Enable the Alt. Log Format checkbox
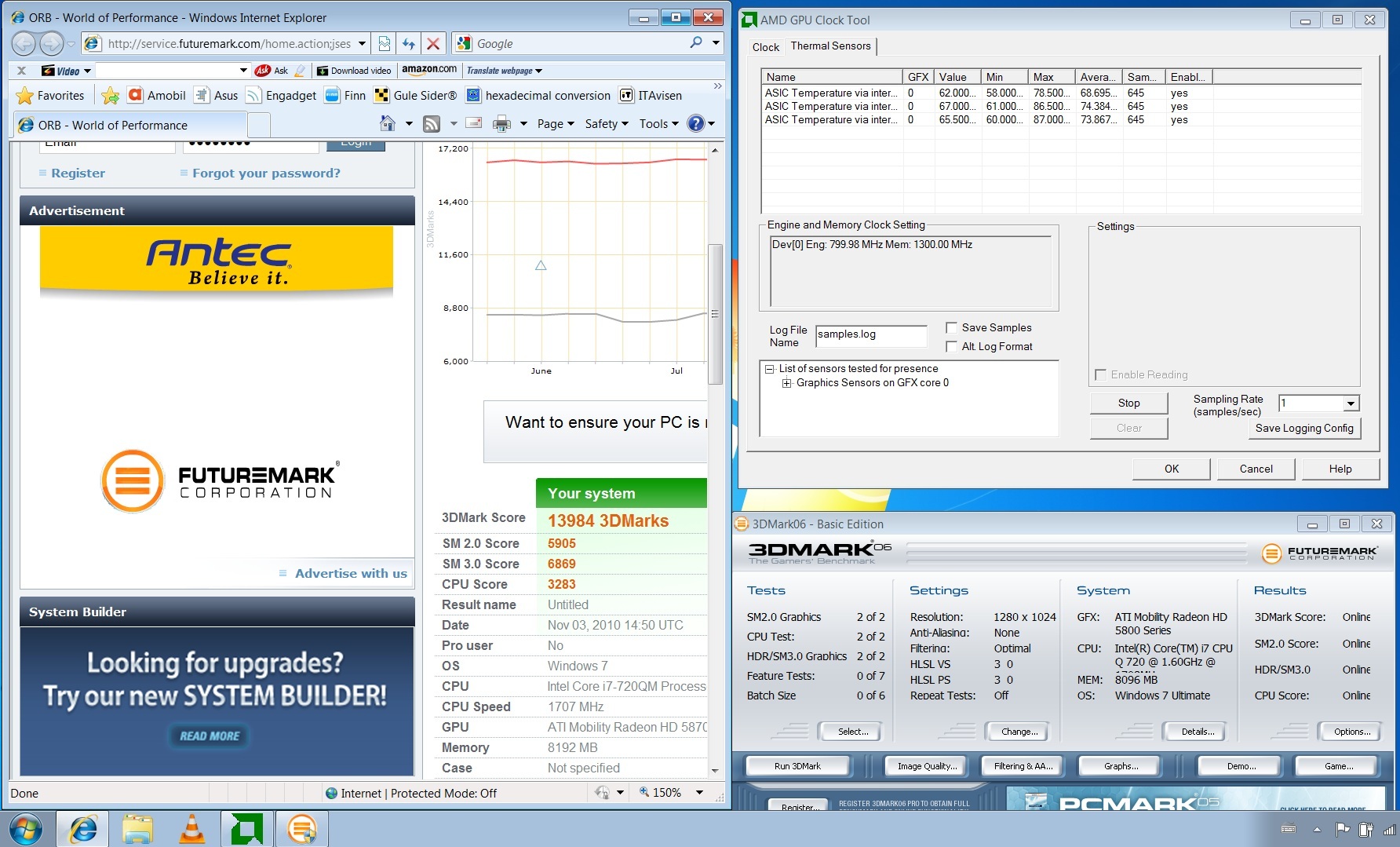Image resolution: width=1400 pixels, height=847 pixels. point(952,347)
